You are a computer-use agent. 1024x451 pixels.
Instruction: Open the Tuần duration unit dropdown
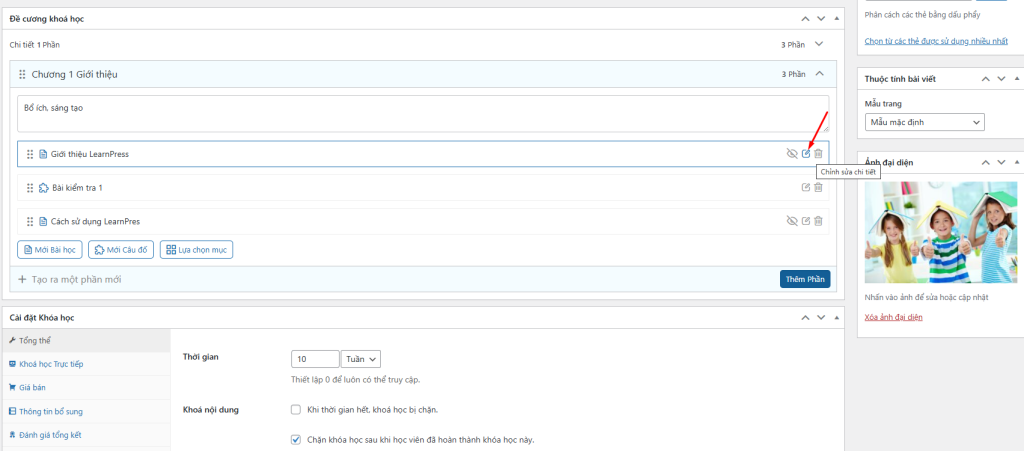pos(361,359)
